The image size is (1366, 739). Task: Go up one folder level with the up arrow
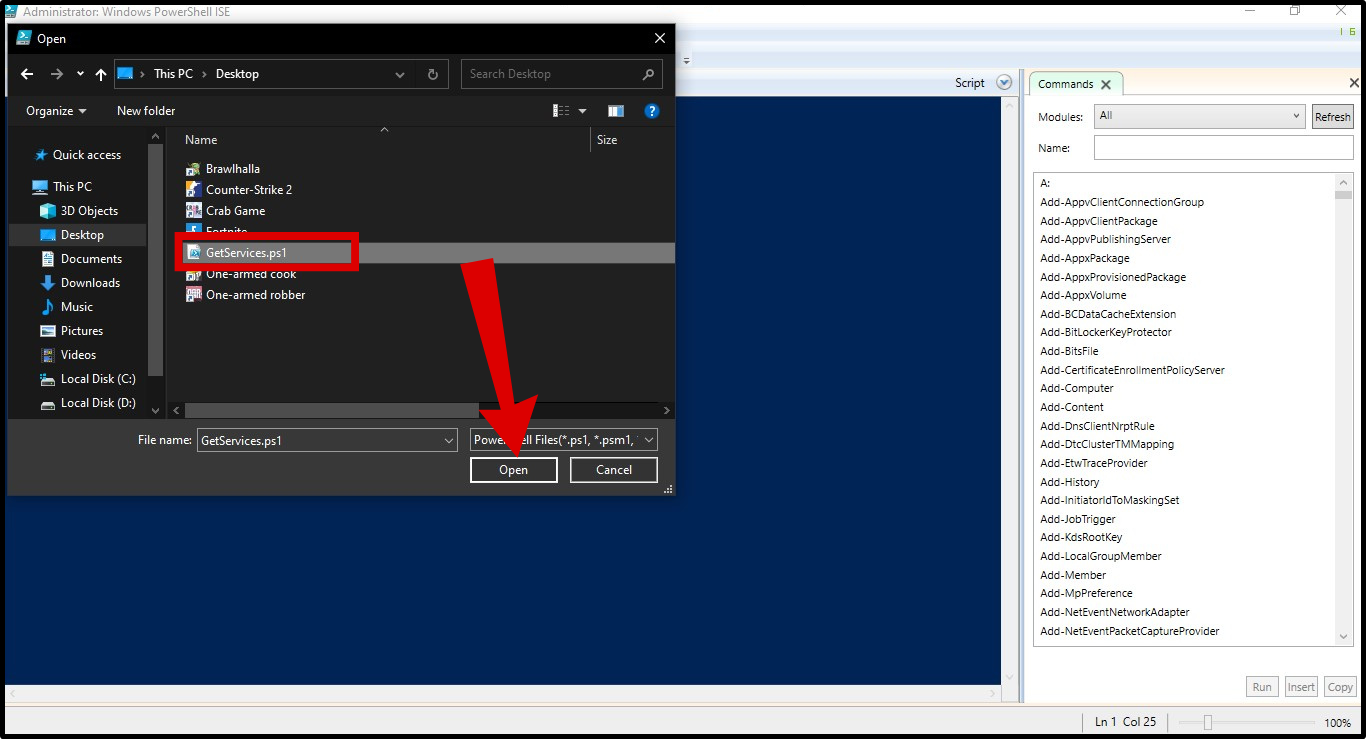click(x=101, y=74)
